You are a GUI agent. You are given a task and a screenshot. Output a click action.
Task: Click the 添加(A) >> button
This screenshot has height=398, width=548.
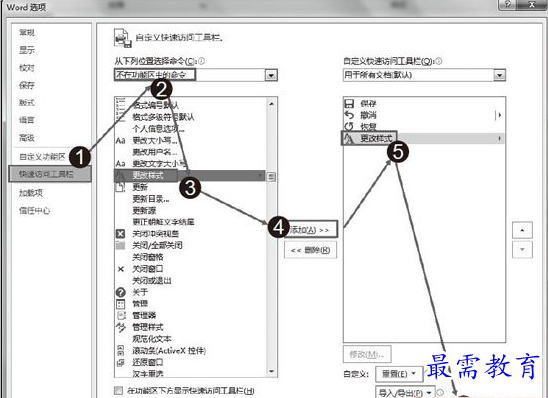(311, 230)
